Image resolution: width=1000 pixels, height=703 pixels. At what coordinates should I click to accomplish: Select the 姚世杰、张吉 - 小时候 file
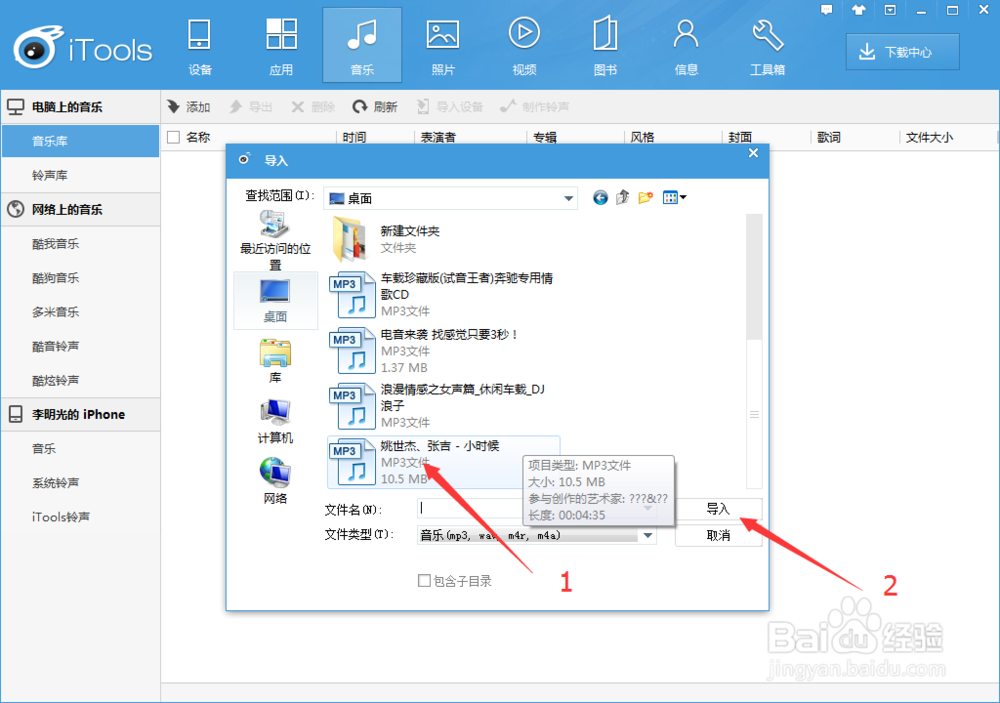coord(444,462)
